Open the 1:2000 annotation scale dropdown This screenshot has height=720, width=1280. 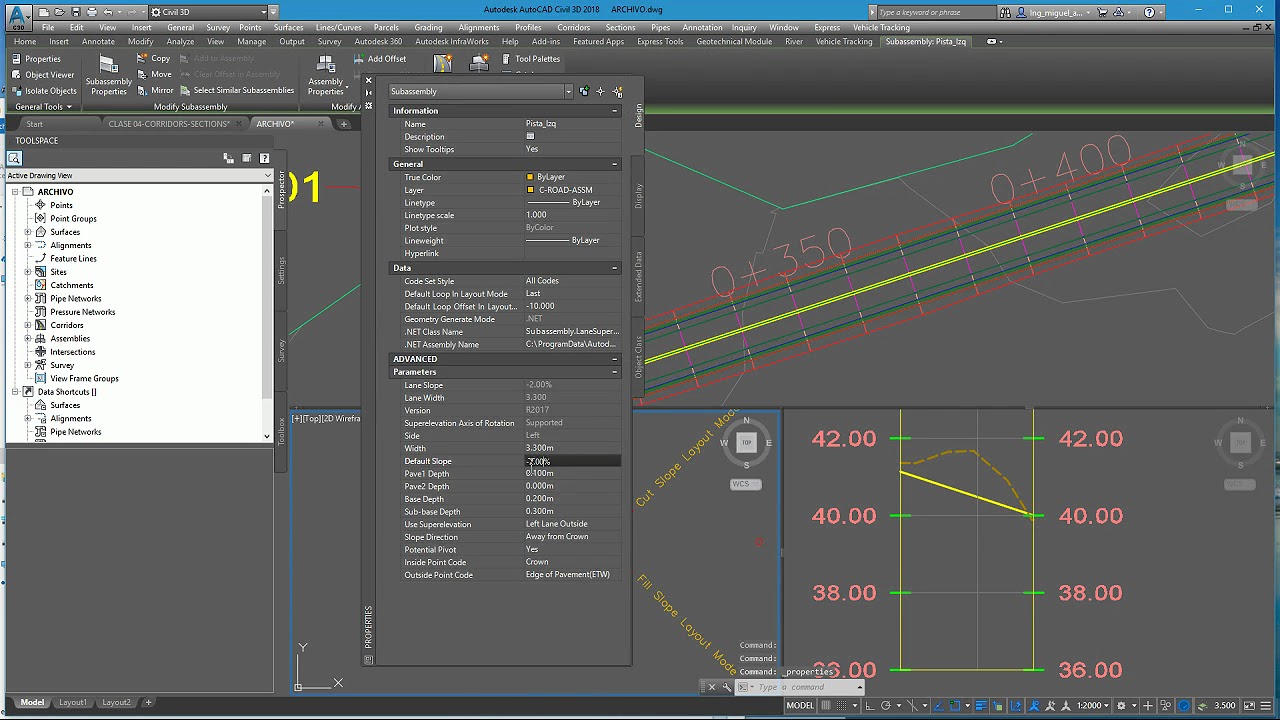tap(1092, 705)
